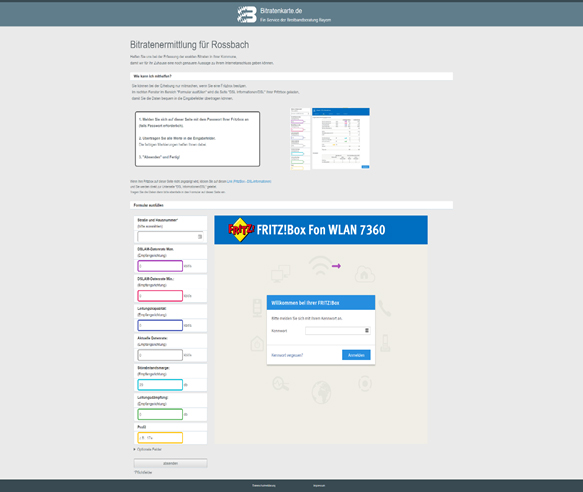Open Impressum in the footer
This screenshot has height=492, width=583.
319,486
